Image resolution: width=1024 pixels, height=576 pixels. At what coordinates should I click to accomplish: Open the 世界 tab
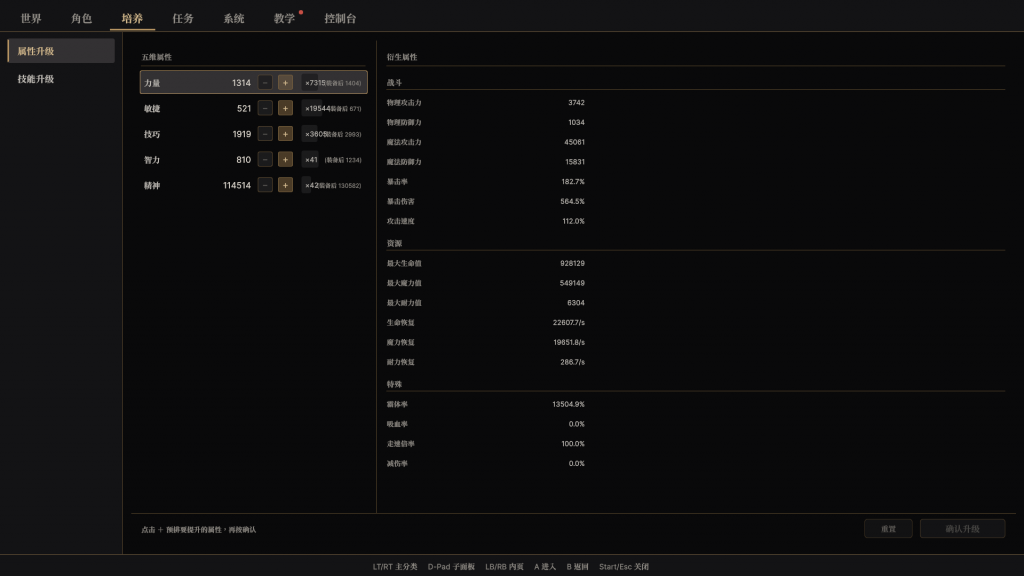(x=31, y=18)
